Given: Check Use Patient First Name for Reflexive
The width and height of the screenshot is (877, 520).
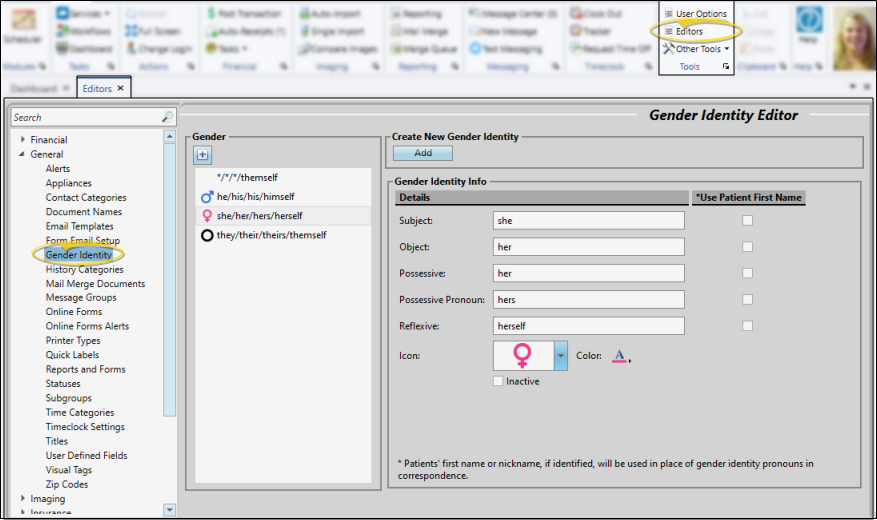Looking at the screenshot, I should pyautogui.click(x=747, y=326).
